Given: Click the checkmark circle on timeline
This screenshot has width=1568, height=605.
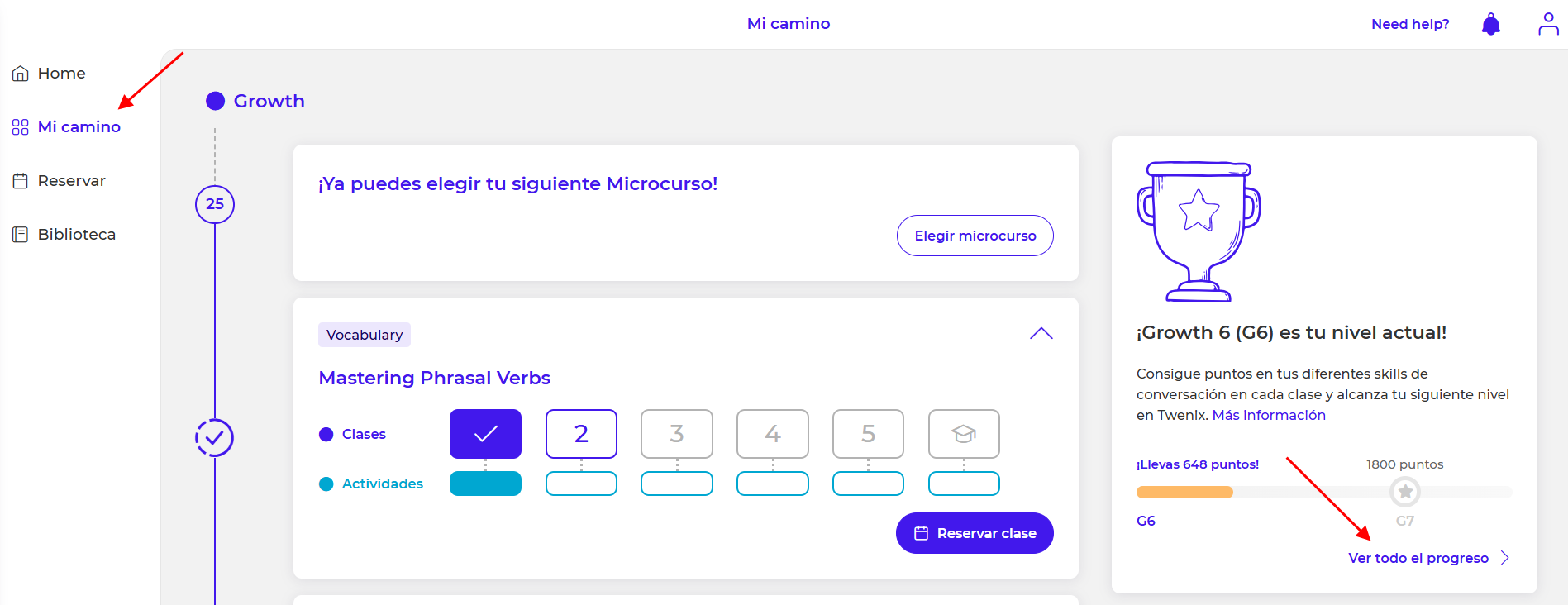Looking at the screenshot, I should click(214, 437).
